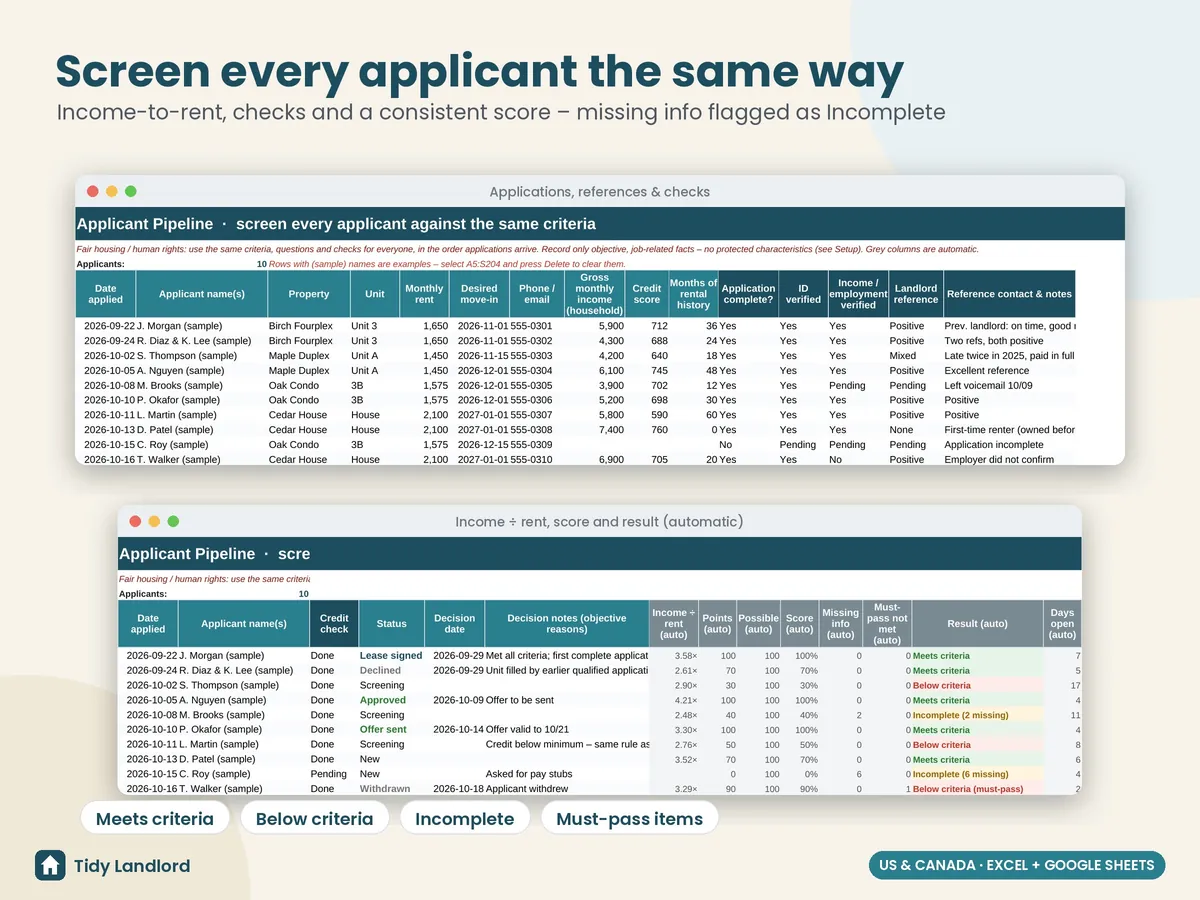1200x900 pixels.
Task: Select the Points (auto) column header
Action: click(x=717, y=623)
